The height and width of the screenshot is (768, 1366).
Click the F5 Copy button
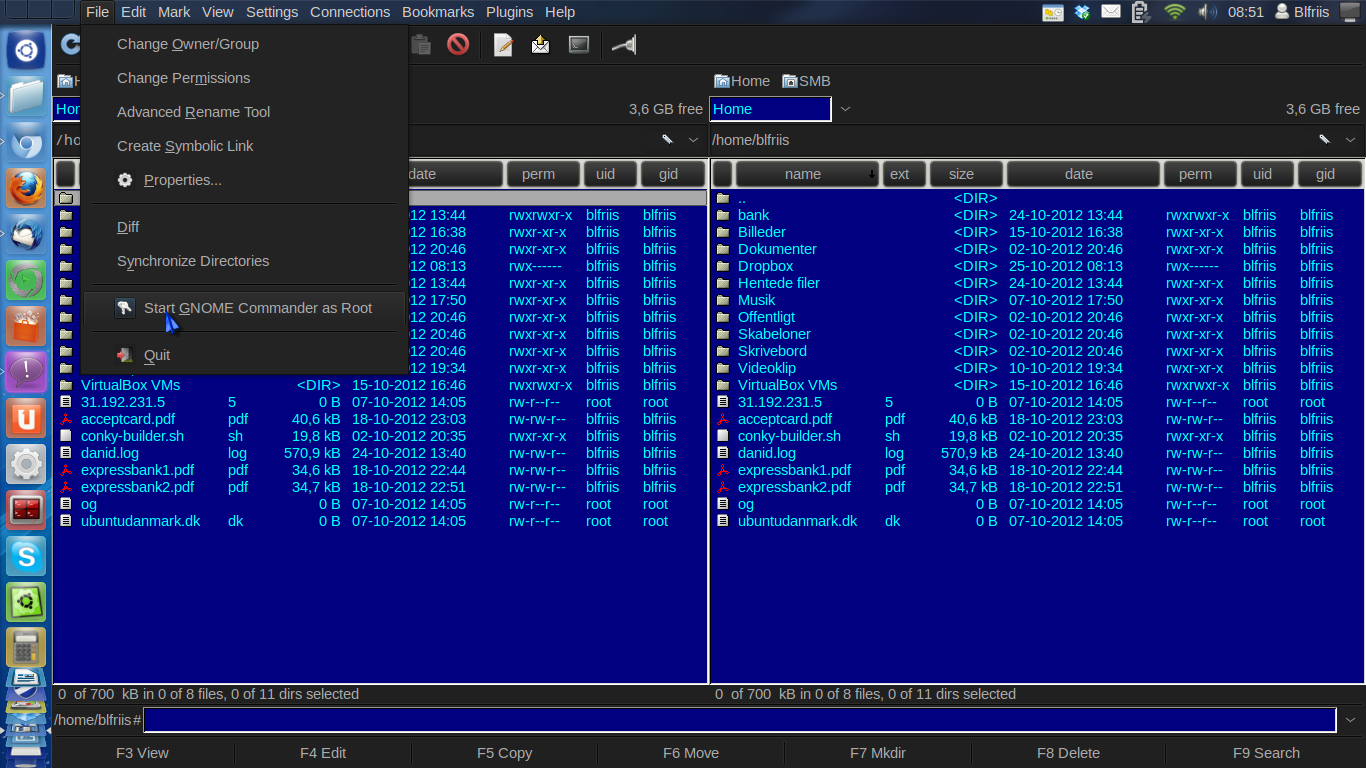coord(504,753)
